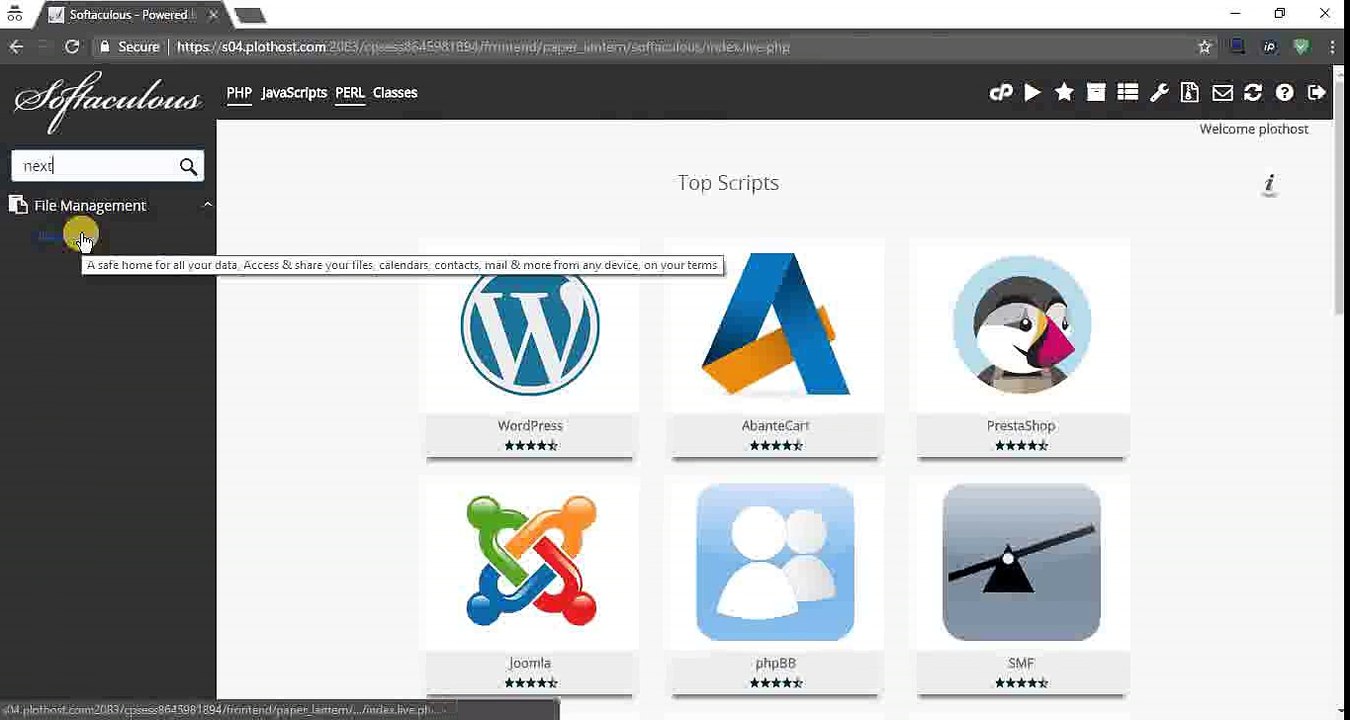Click the blue monitor extension icon
Screen dimensions: 1350x720
1237,46
